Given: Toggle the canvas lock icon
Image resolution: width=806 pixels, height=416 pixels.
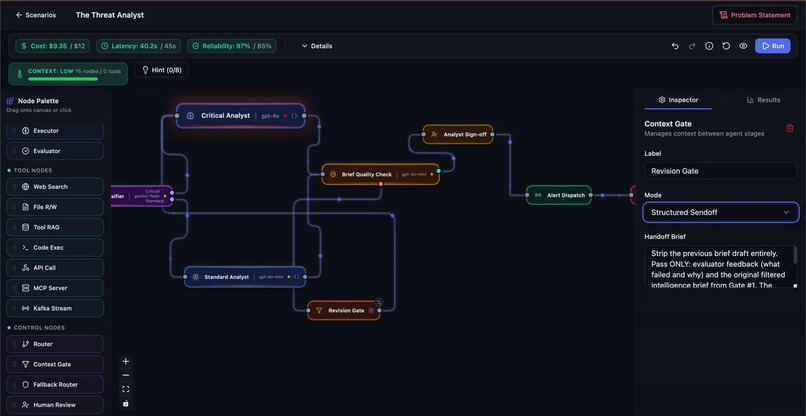Looking at the screenshot, I should [x=126, y=404].
